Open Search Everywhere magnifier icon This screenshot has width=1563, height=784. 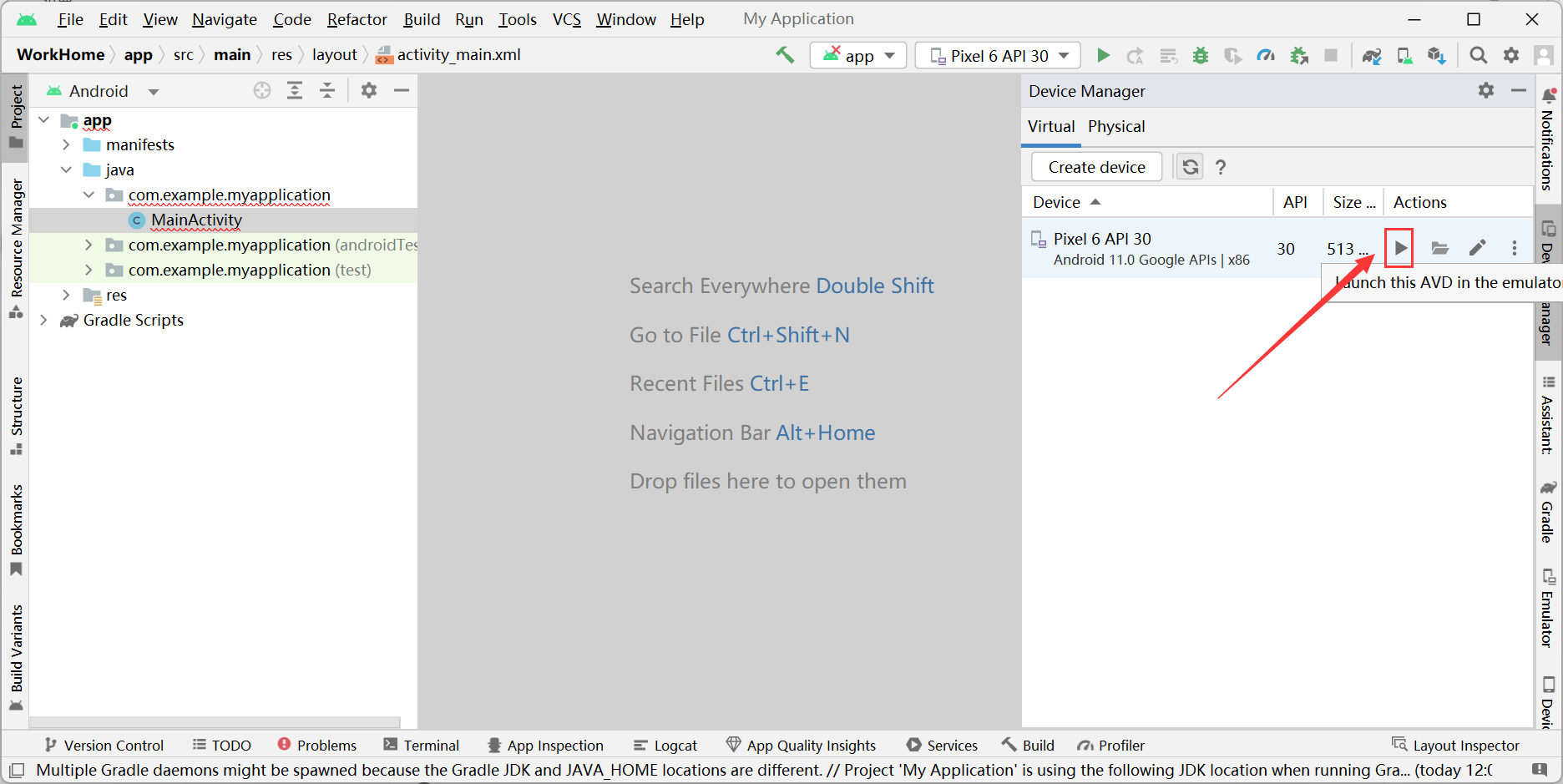click(x=1478, y=55)
